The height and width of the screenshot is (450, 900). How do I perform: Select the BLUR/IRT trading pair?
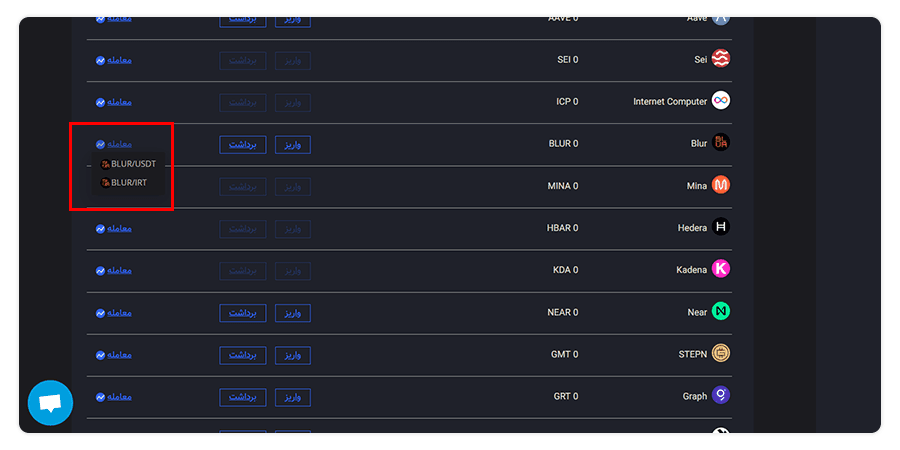pos(124,183)
